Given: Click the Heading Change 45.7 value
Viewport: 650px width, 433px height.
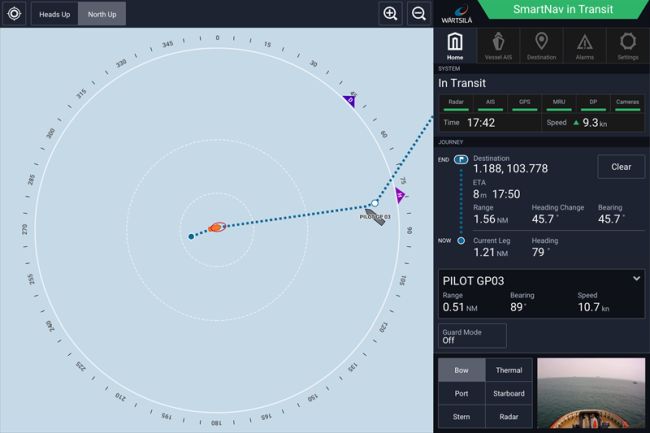Looking at the screenshot, I should click(545, 219).
